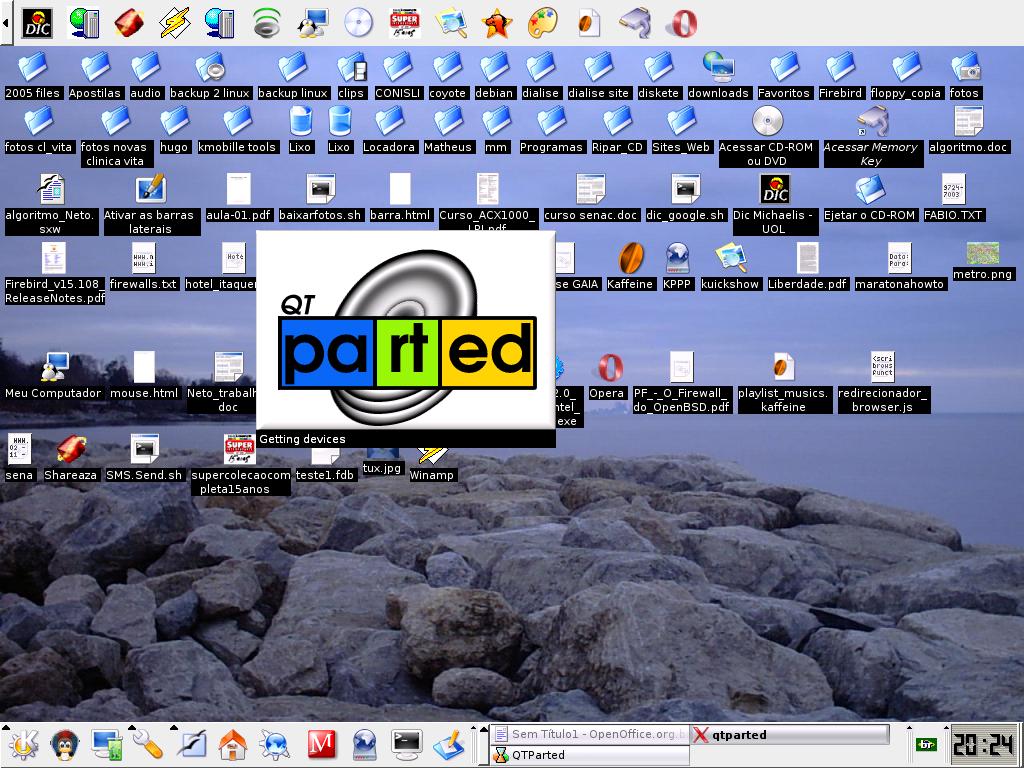
Task: Open the Tux computer icon in top panel
Action: [312, 23]
